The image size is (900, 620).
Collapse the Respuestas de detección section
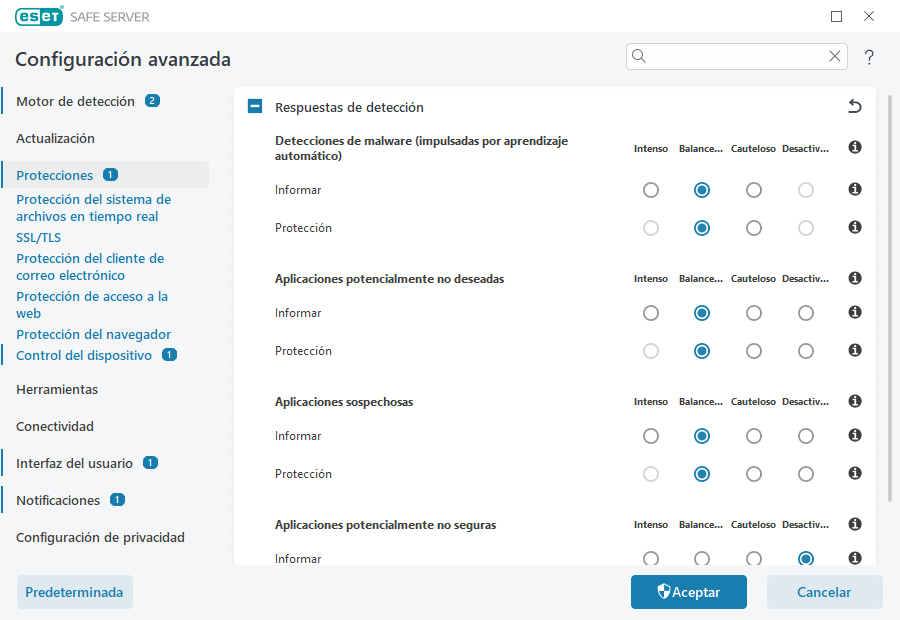[x=255, y=106]
